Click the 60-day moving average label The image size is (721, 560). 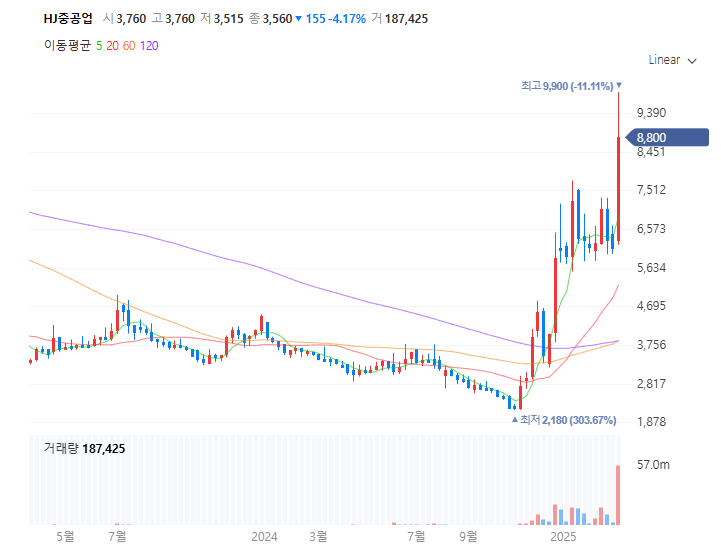click(129, 46)
